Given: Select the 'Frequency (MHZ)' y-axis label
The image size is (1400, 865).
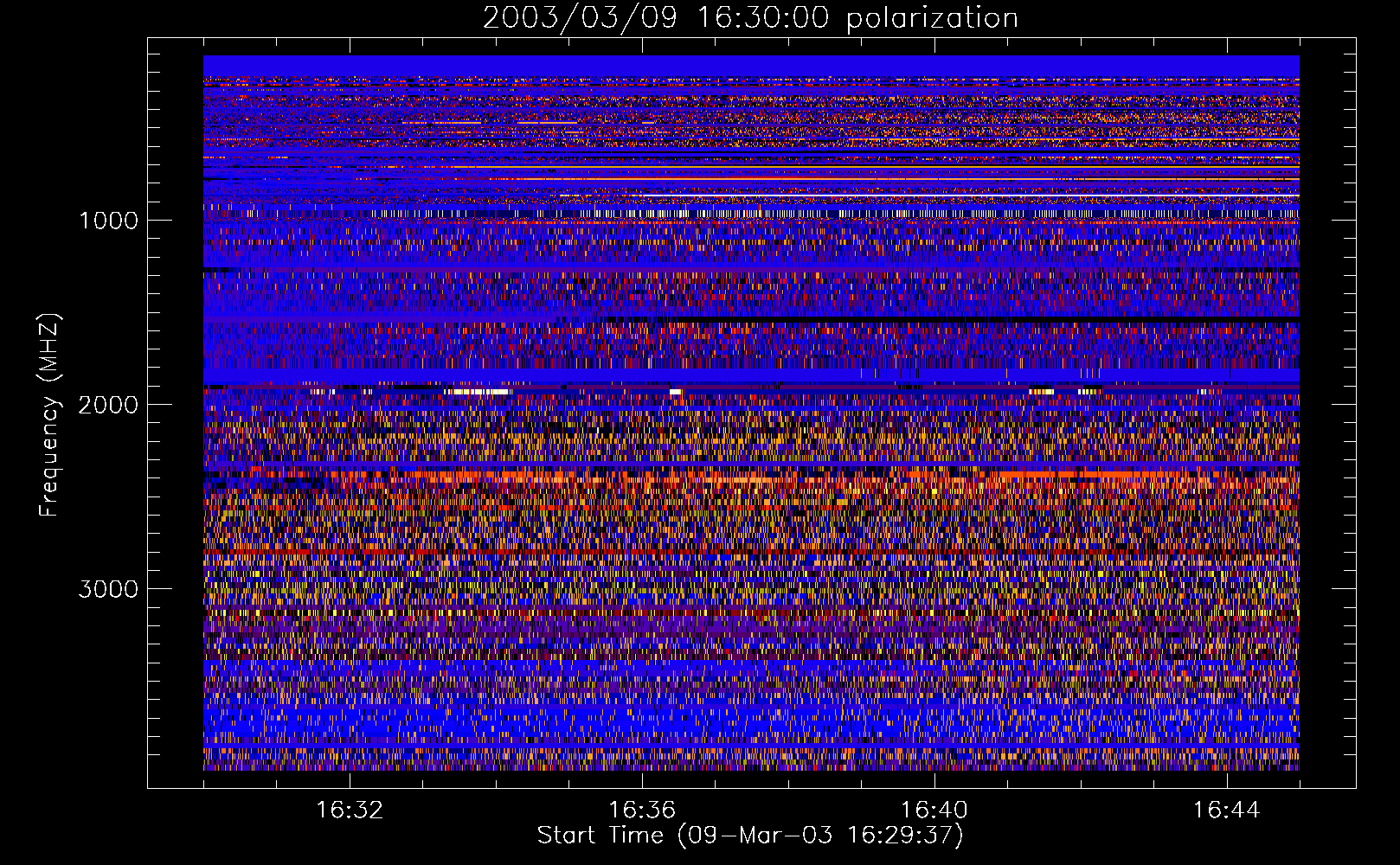Looking at the screenshot, I should click(49, 415).
